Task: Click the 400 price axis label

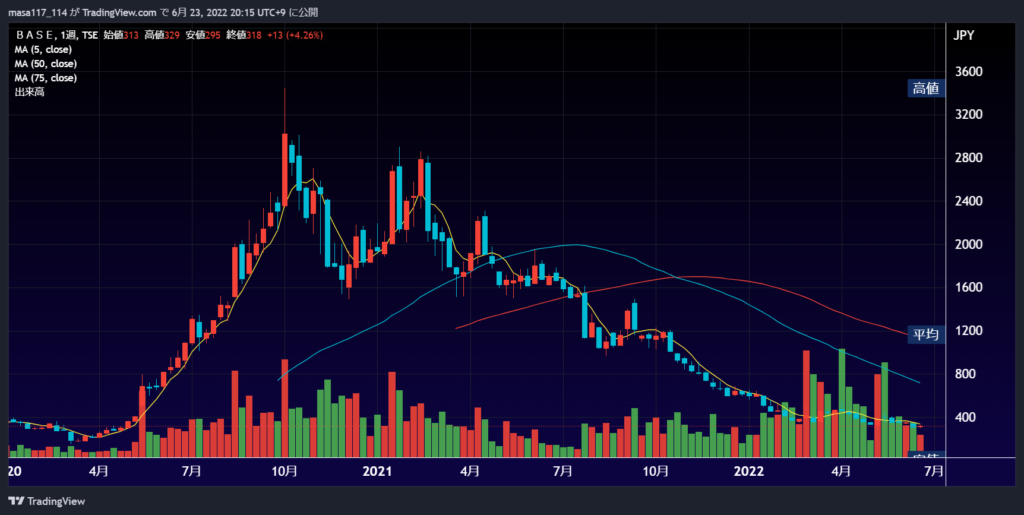Action: [965, 417]
